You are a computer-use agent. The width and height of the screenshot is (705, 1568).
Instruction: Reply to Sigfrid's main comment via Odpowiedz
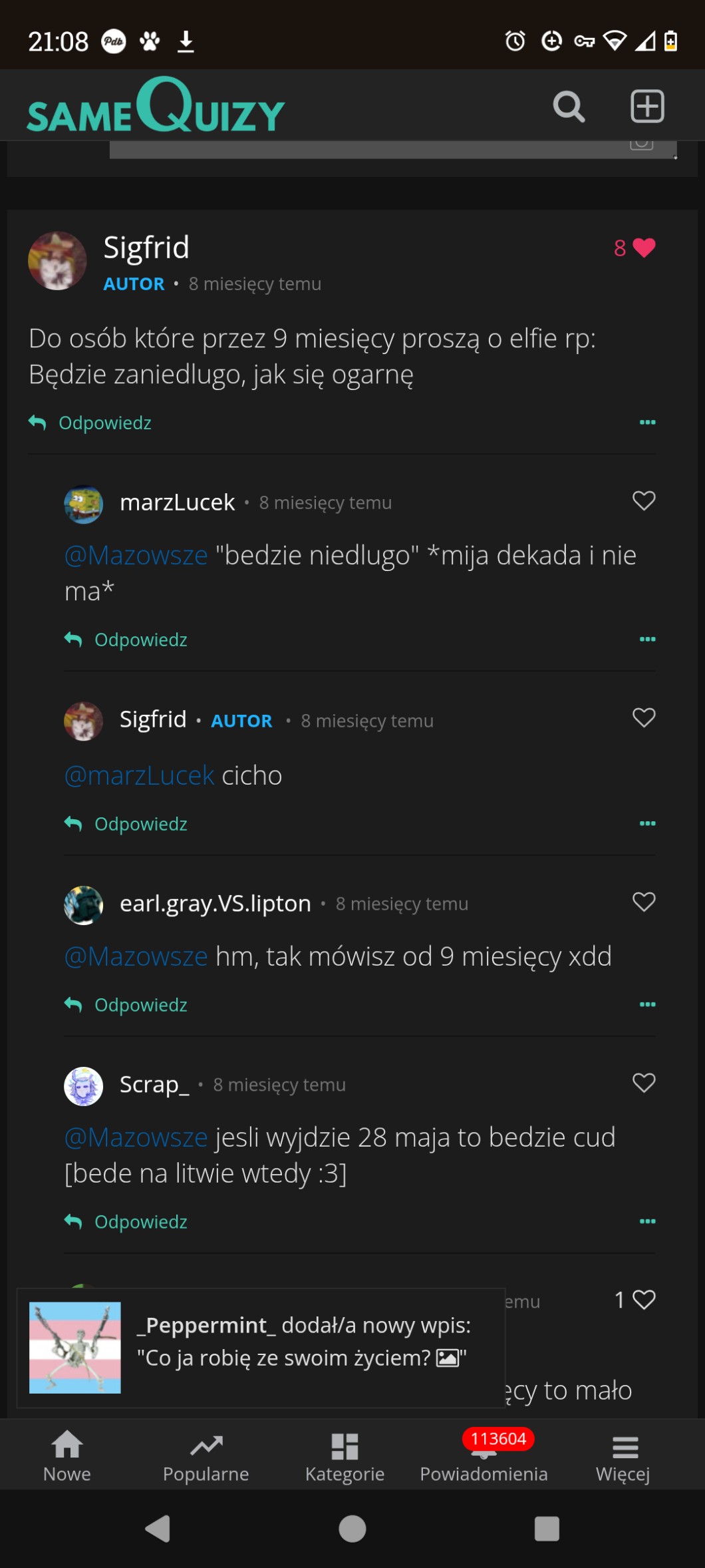[104, 423]
